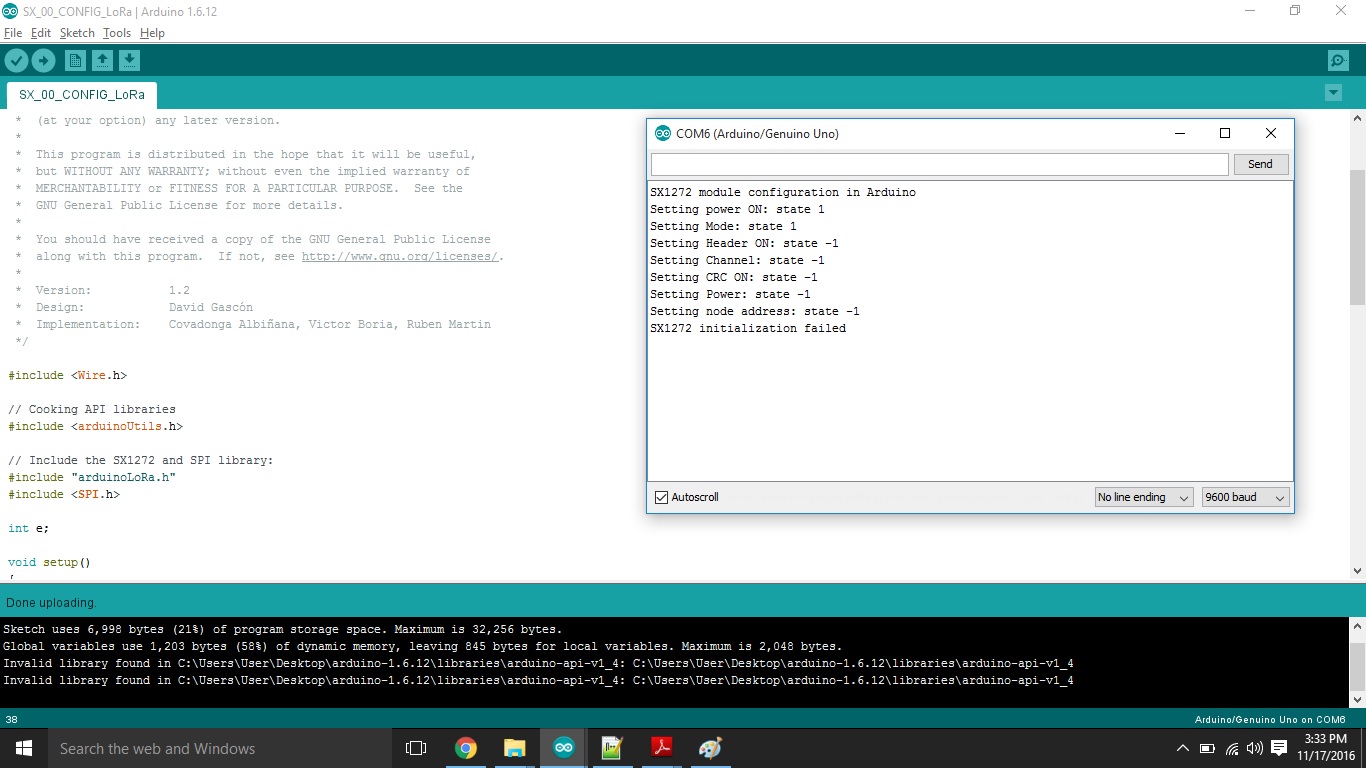Create a new sketch with New icon

75,61
